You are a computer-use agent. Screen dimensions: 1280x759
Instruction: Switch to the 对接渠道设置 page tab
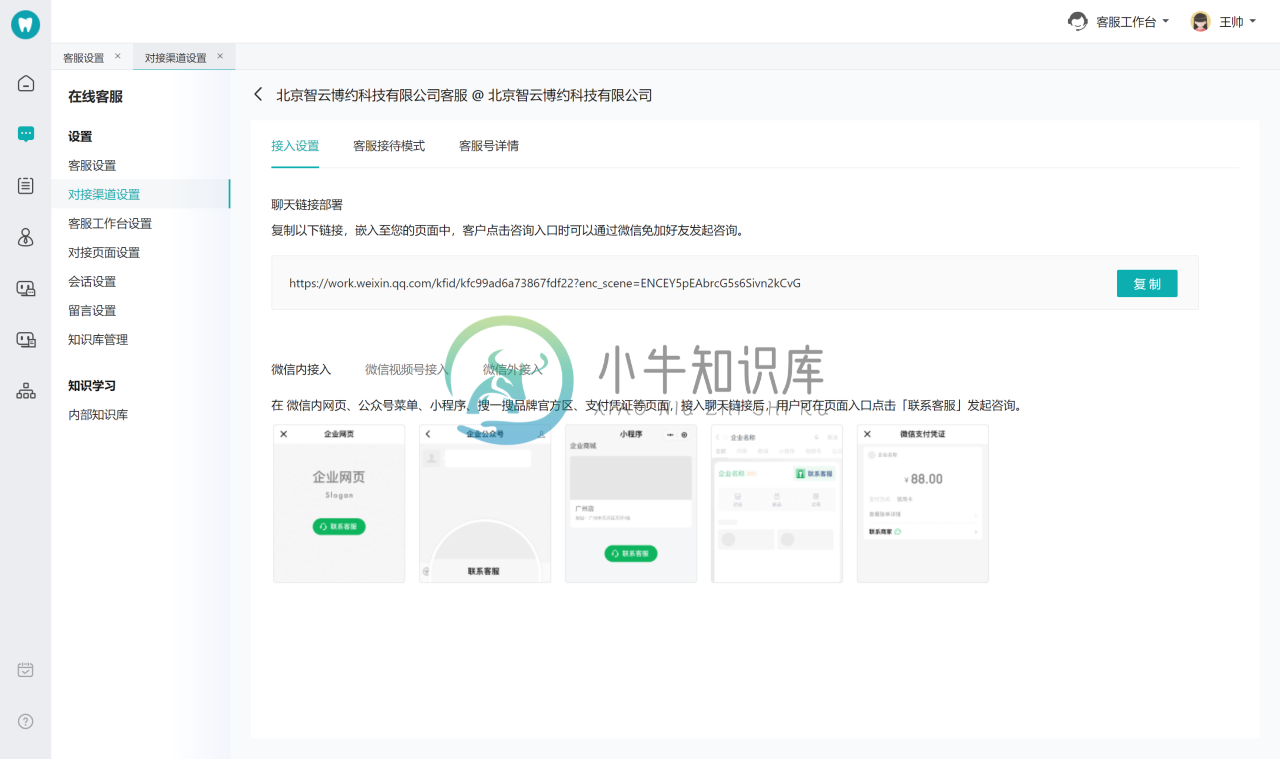point(176,58)
